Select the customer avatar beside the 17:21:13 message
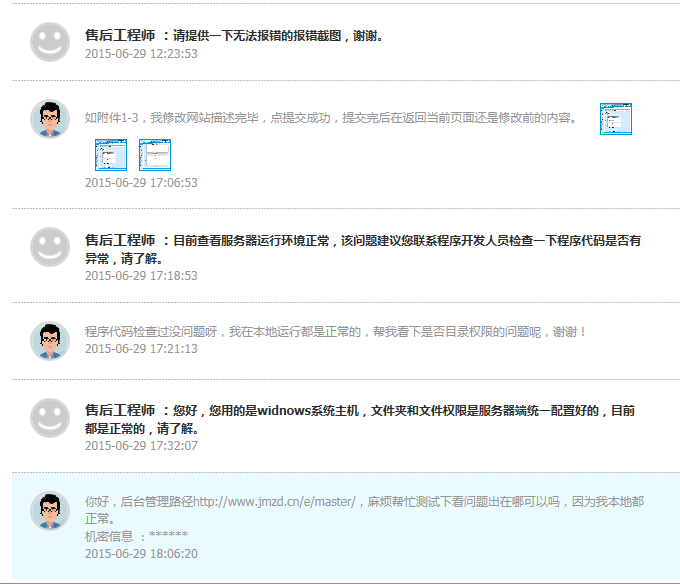680x585 pixels. point(50,341)
